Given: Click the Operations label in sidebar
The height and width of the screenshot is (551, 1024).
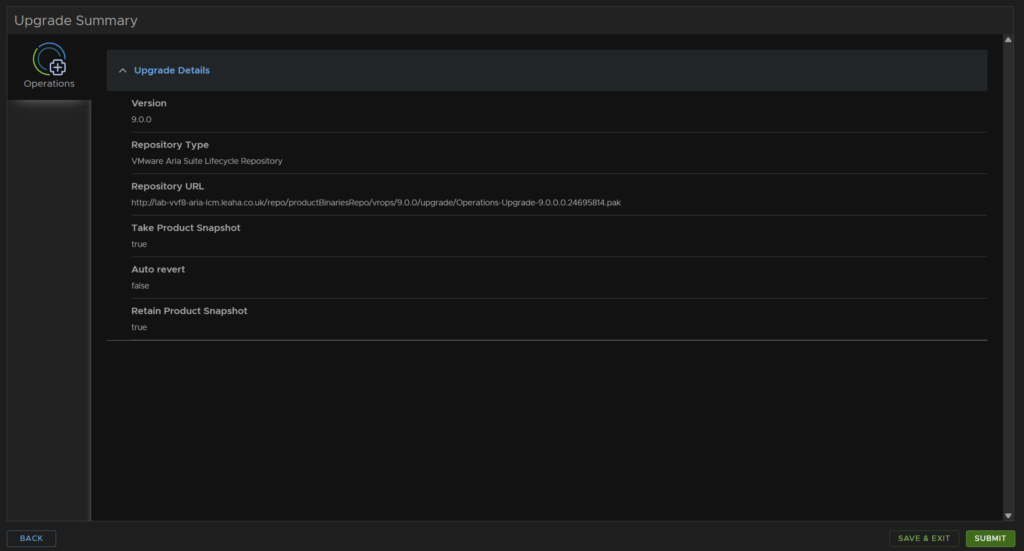Looking at the screenshot, I should pos(49,84).
